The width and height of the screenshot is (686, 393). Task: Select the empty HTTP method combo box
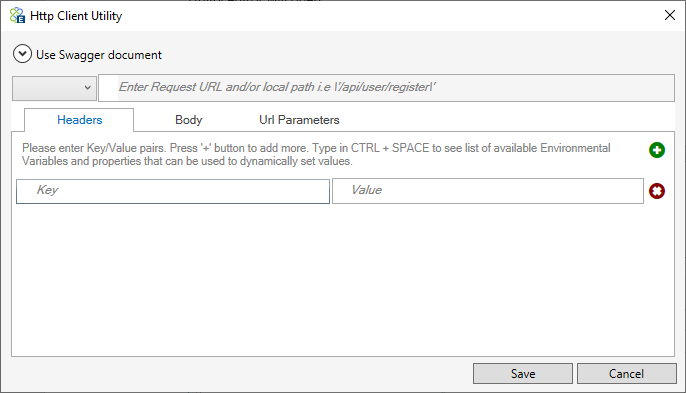coord(54,88)
